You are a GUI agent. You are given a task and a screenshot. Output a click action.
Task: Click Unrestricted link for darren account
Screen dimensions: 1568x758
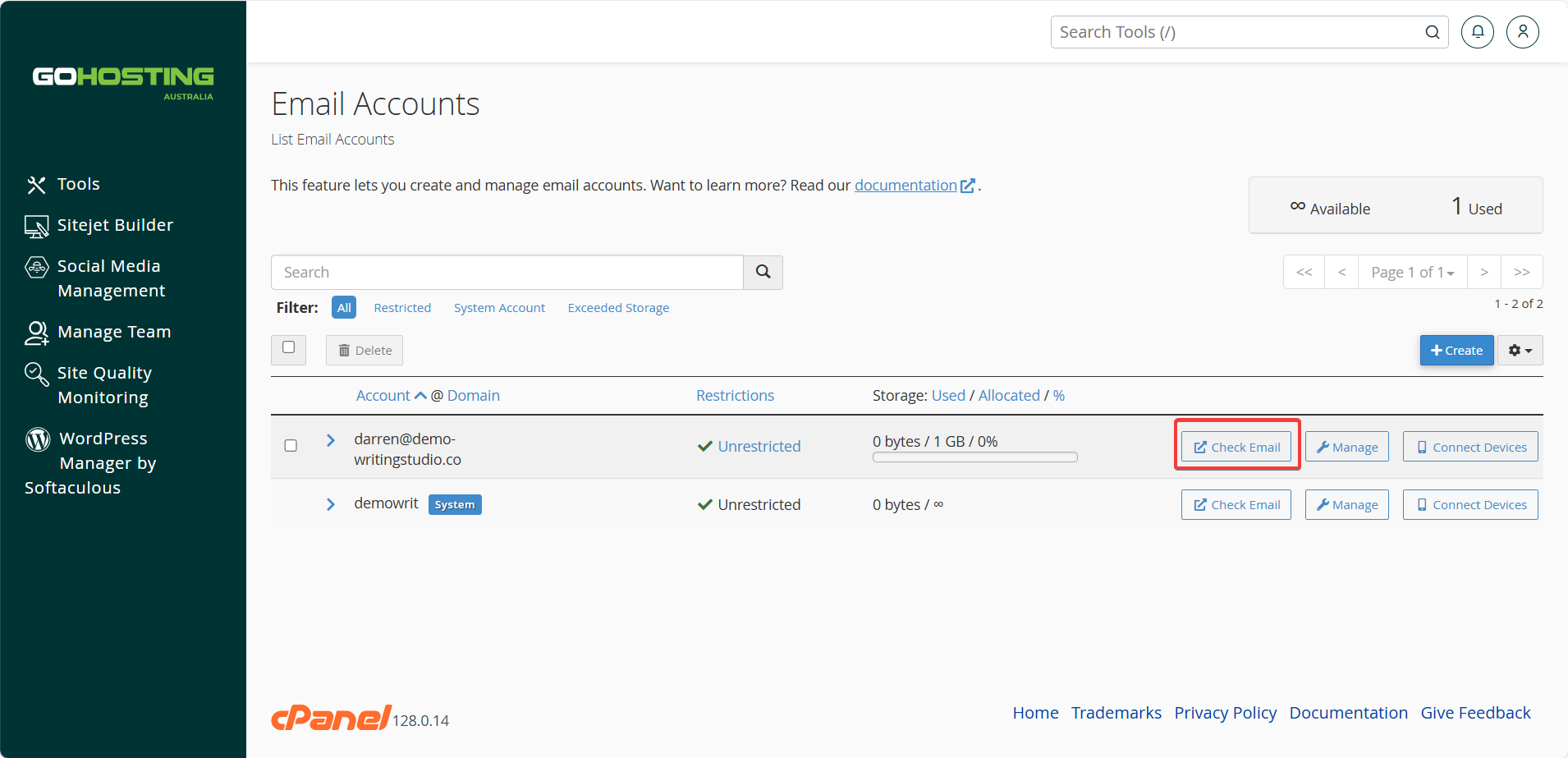click(x=759, y=447)
